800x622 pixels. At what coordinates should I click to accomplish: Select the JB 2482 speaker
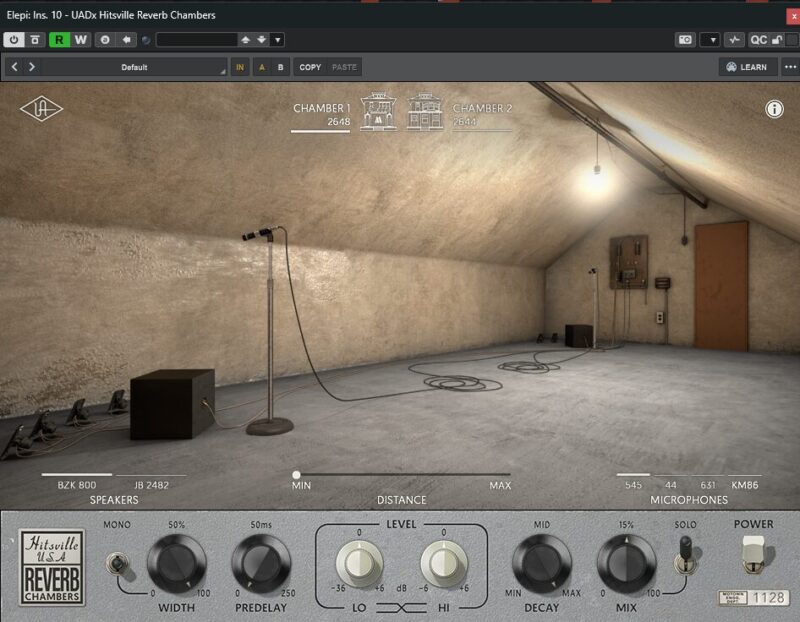(x=151, y=481)
